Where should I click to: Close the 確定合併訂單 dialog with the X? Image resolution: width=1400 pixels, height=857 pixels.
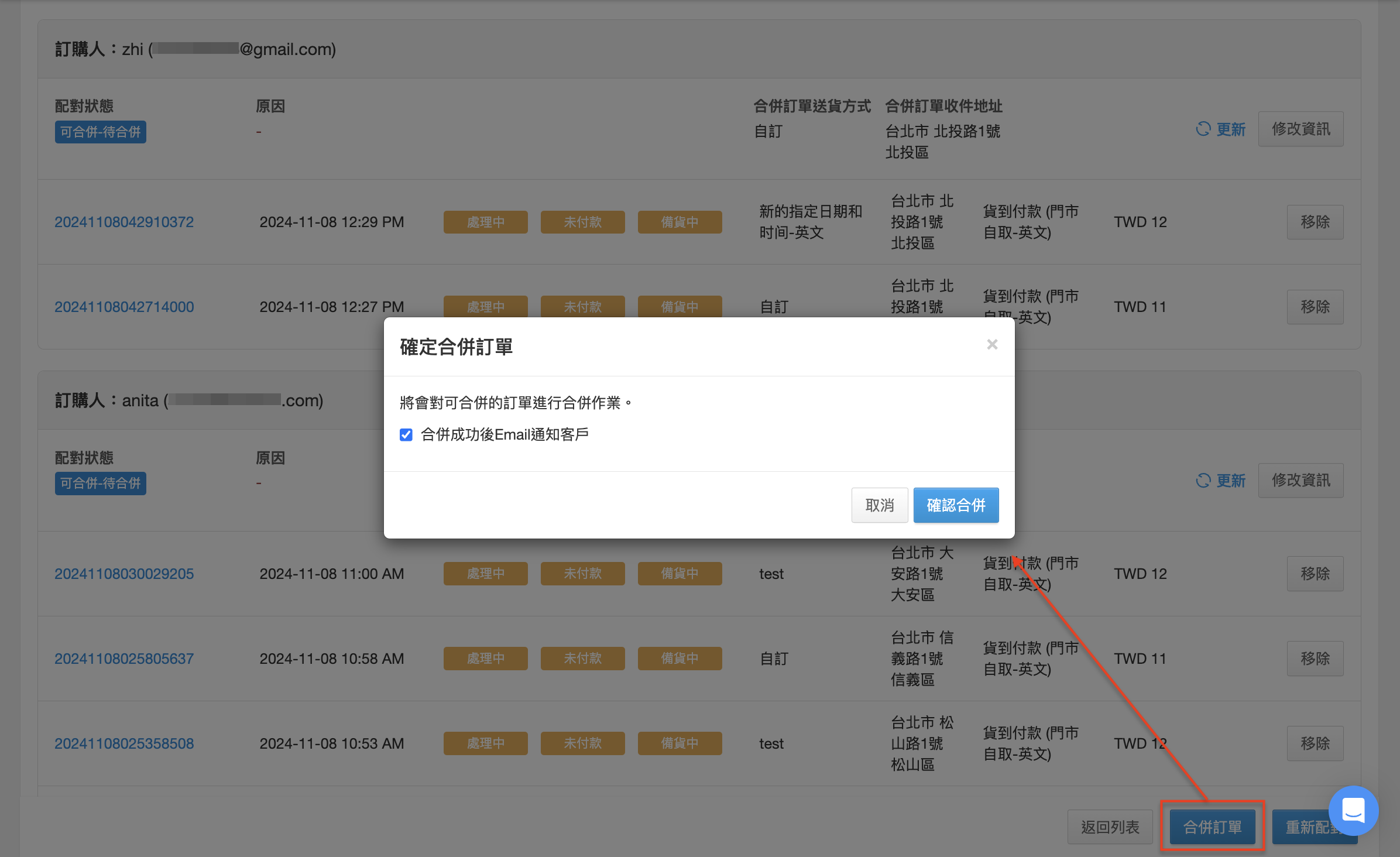click(991, 344)
